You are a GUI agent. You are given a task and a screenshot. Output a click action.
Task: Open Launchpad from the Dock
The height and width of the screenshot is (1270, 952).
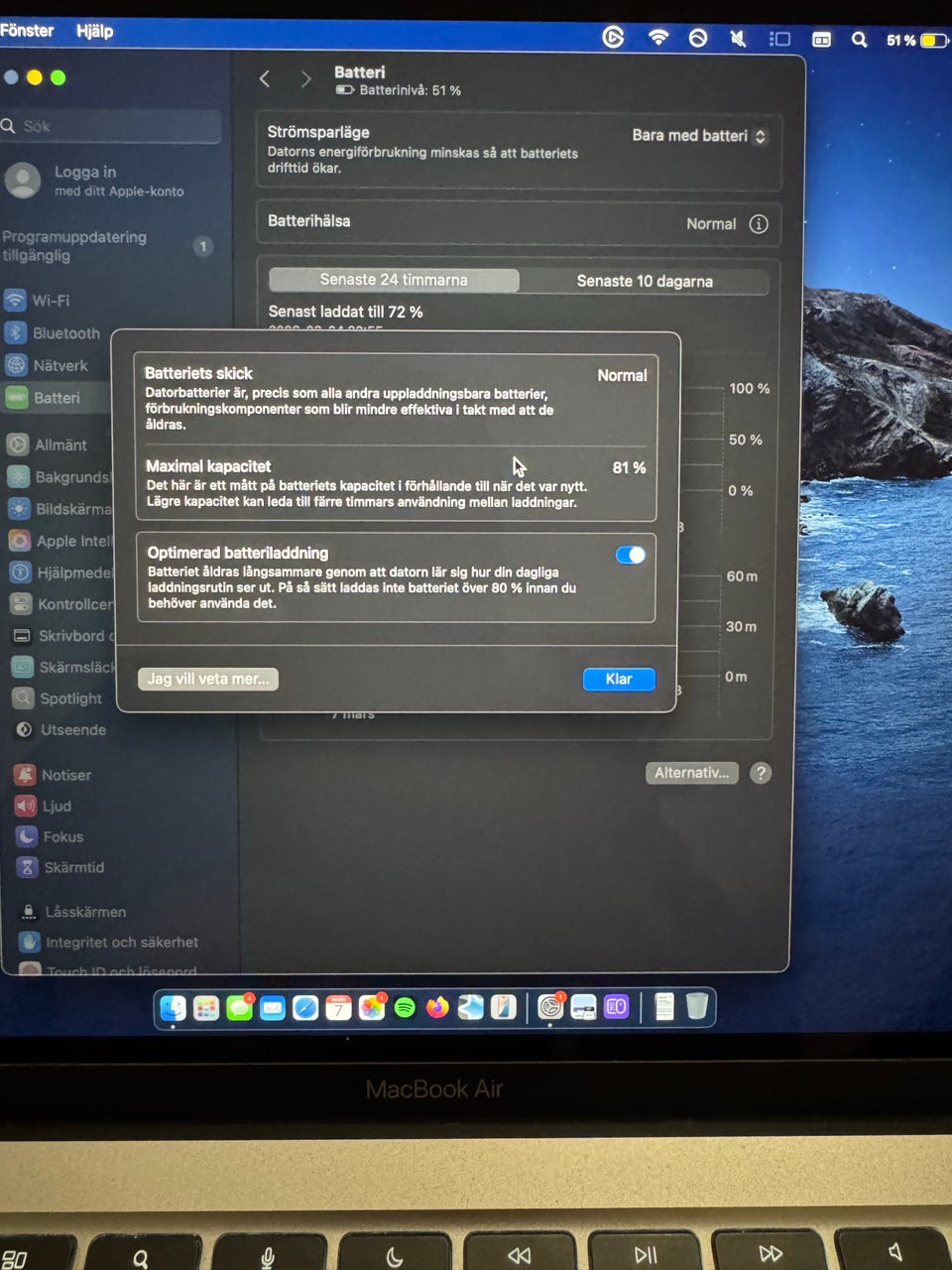(206, 1009)
